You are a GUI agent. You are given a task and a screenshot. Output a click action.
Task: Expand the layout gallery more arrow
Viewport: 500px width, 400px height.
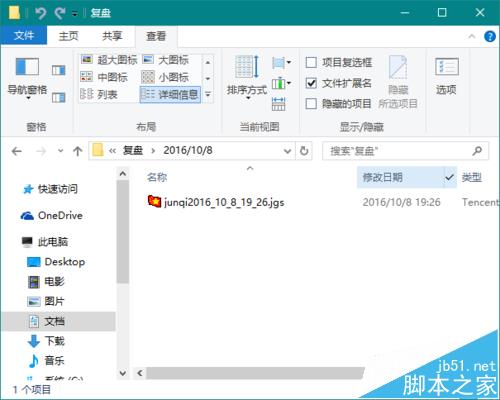pyautogui.click(x=208, y=95)
